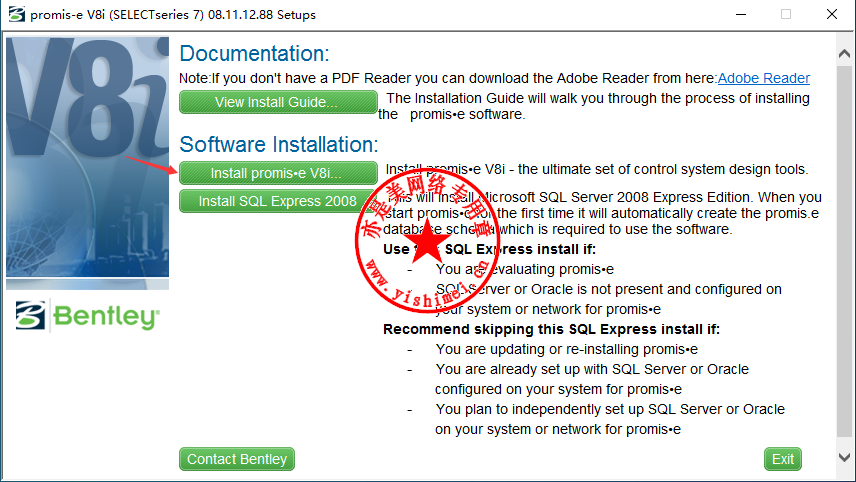Open Contact Bentley button
The image size is (856, 482).
pyautogui.click(x=237, y=459)
